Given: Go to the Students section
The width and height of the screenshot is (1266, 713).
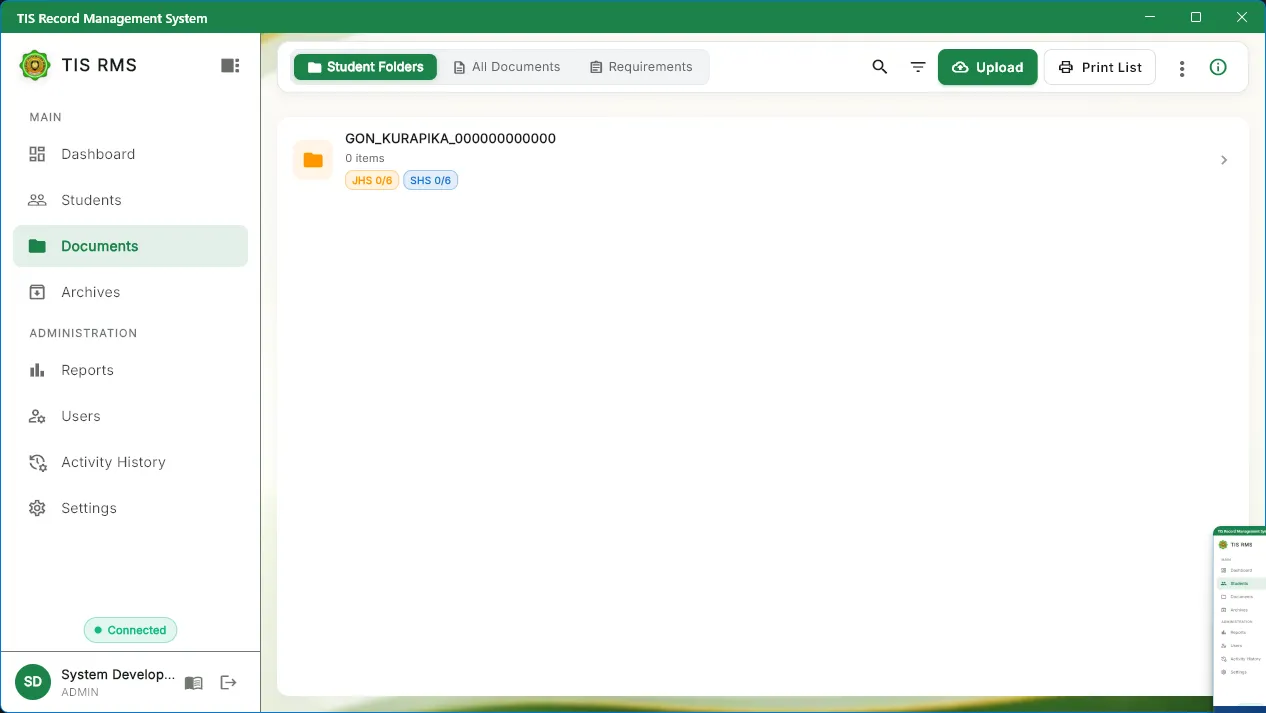Looking at the screenshot, I should point(130,200).
